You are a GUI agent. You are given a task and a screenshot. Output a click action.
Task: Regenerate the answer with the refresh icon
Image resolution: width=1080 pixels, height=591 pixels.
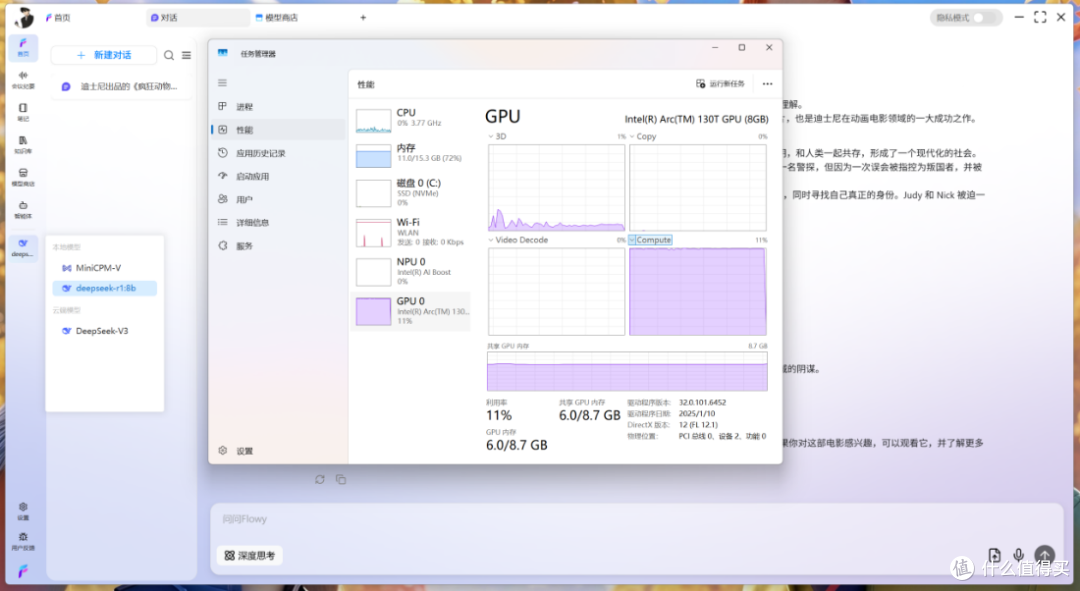[320, 479]
